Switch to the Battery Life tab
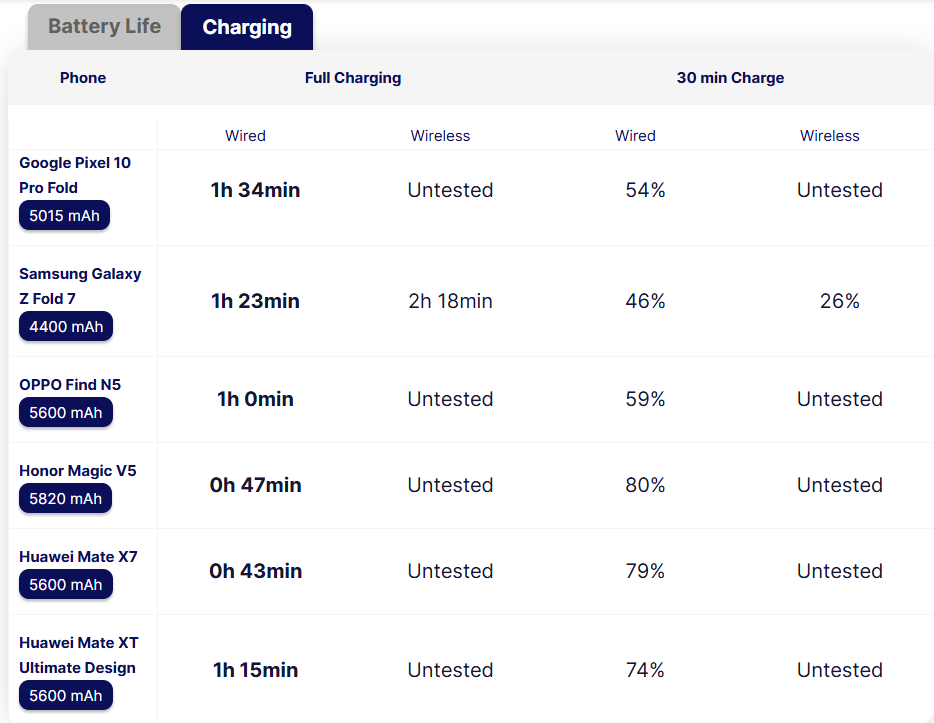Image resolution: width=934 pixels, height=723 pixels. click(104, 27)
